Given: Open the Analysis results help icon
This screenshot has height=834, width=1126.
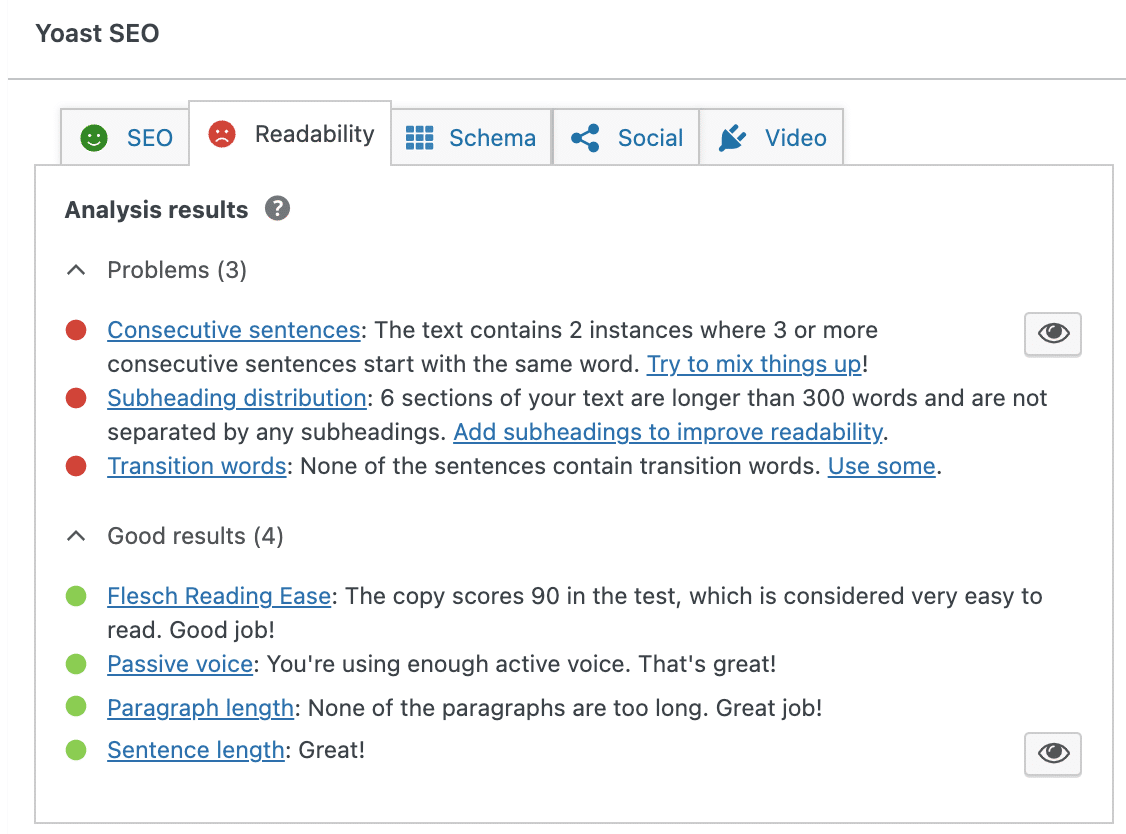Looking at the screenshot, I should (x=277, y=209).
